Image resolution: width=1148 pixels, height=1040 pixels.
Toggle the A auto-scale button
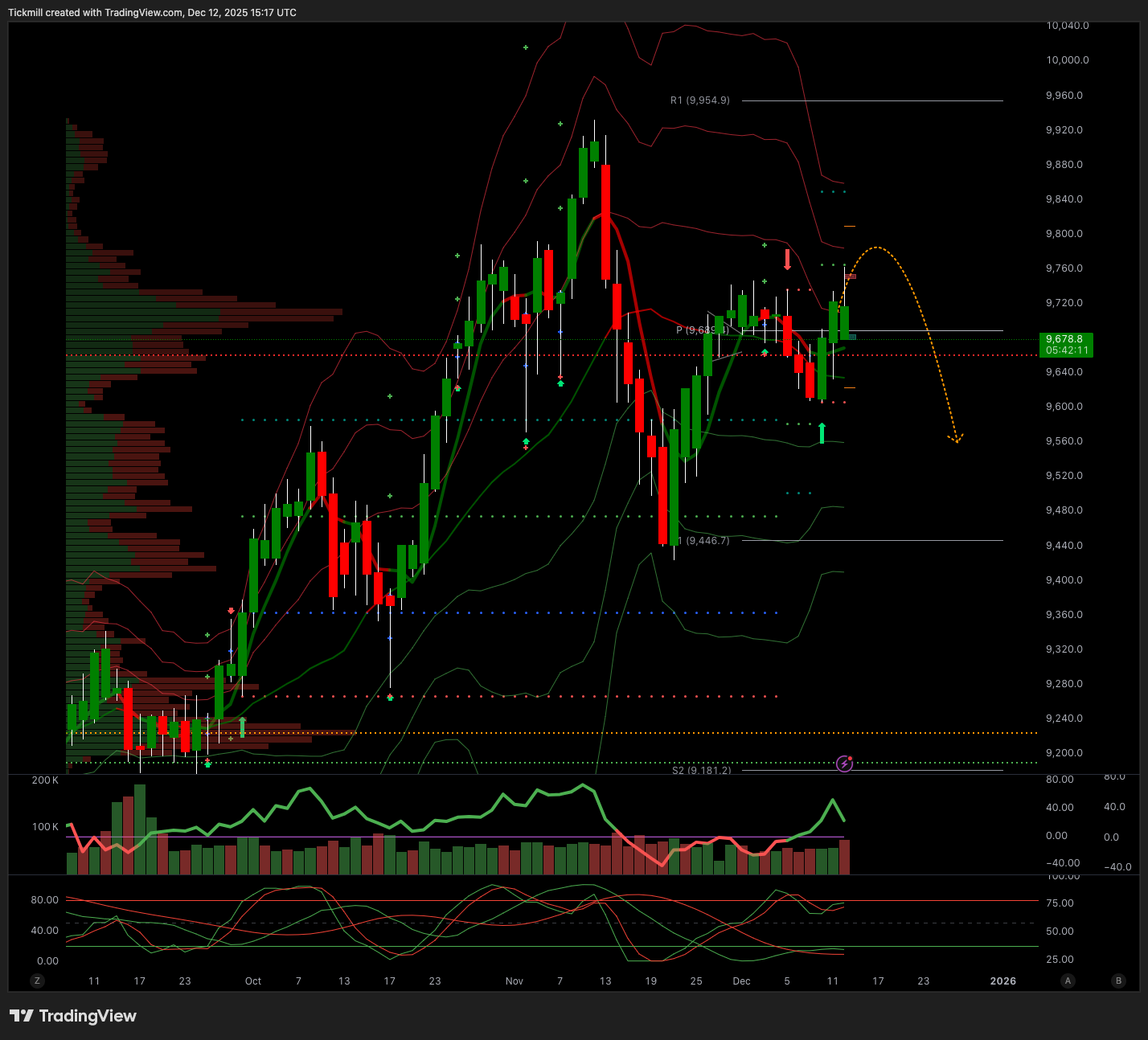(1068, 981)
